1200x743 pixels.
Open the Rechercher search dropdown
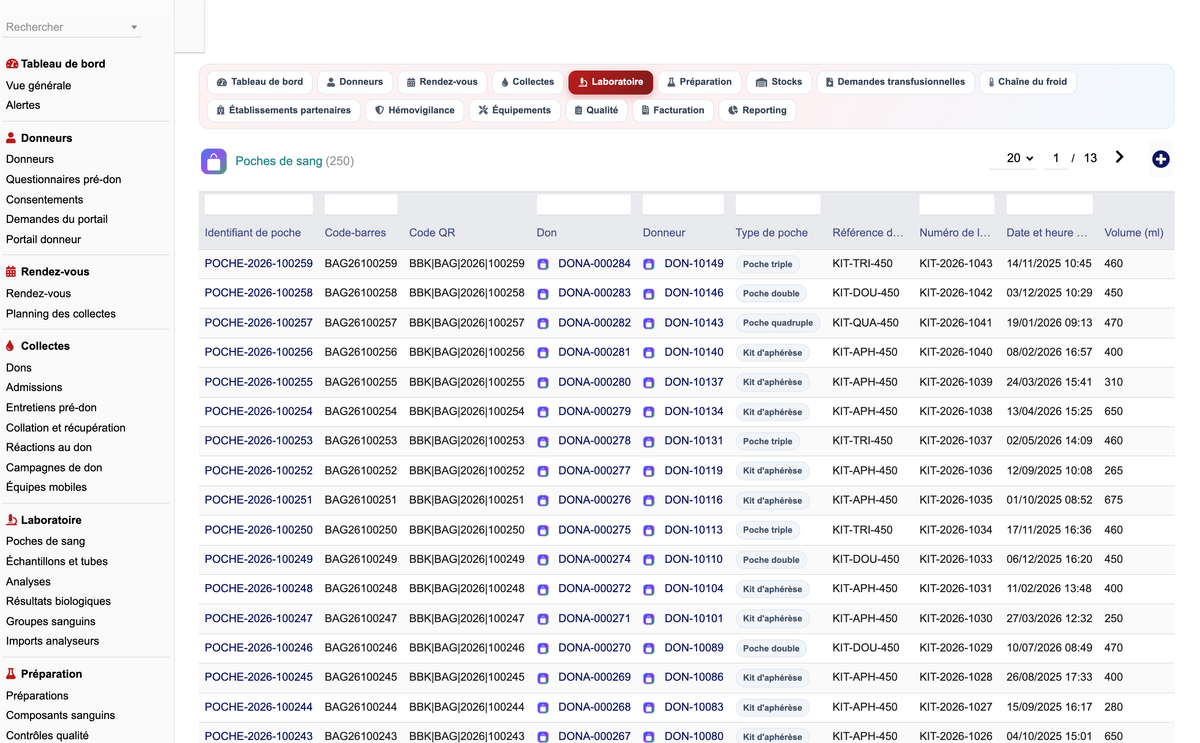pyautogui.click(x=74, y=27)
